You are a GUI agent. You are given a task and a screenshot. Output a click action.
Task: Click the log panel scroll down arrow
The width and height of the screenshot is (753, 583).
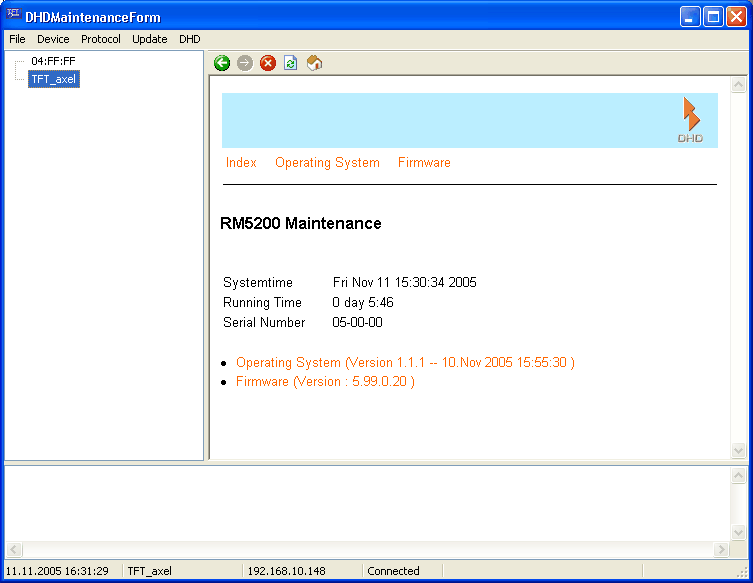[x=738, y=532]
